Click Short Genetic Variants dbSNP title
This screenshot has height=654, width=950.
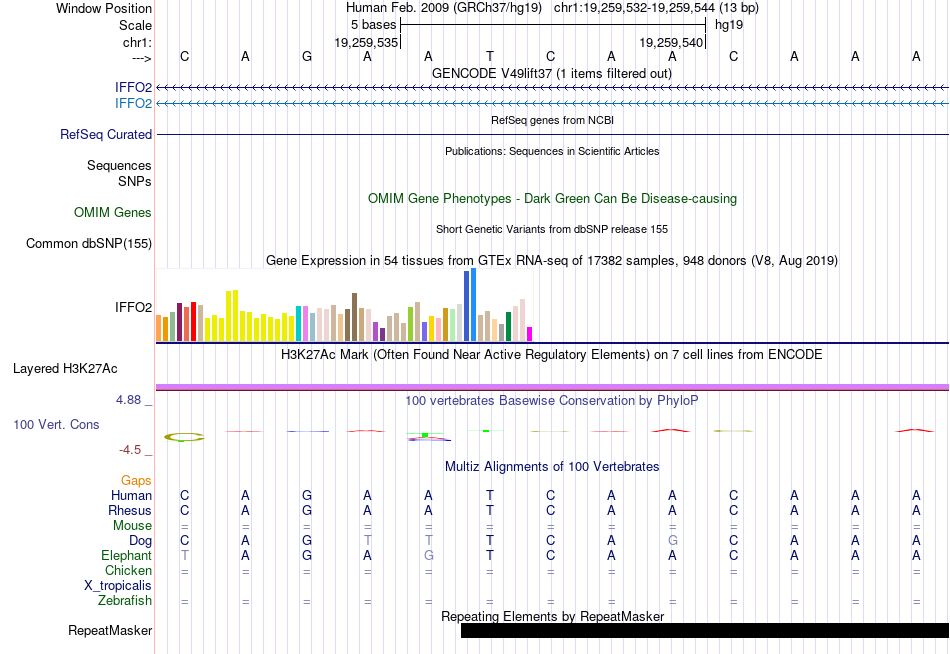pos(552,229)
